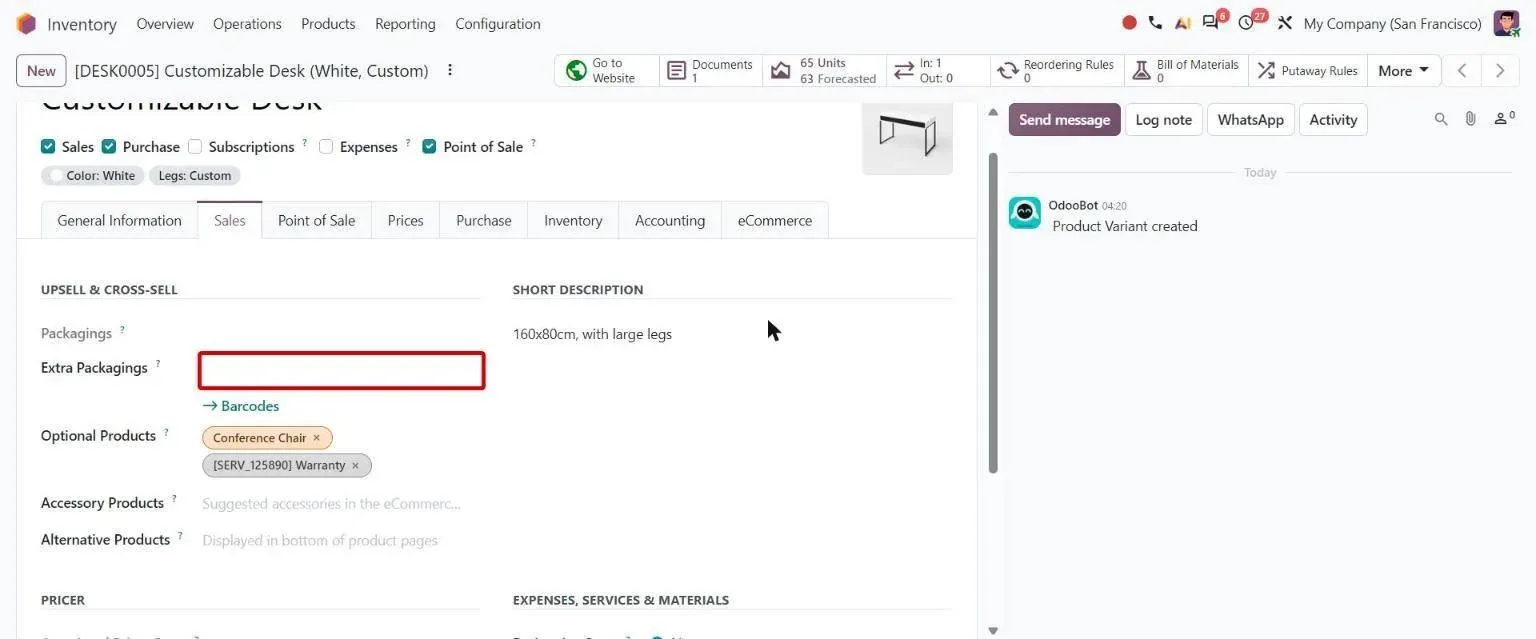The height and width of the screenshot is (639, 1536).
Task: Open the In/Out moves smart button
Action: (938, 70)
